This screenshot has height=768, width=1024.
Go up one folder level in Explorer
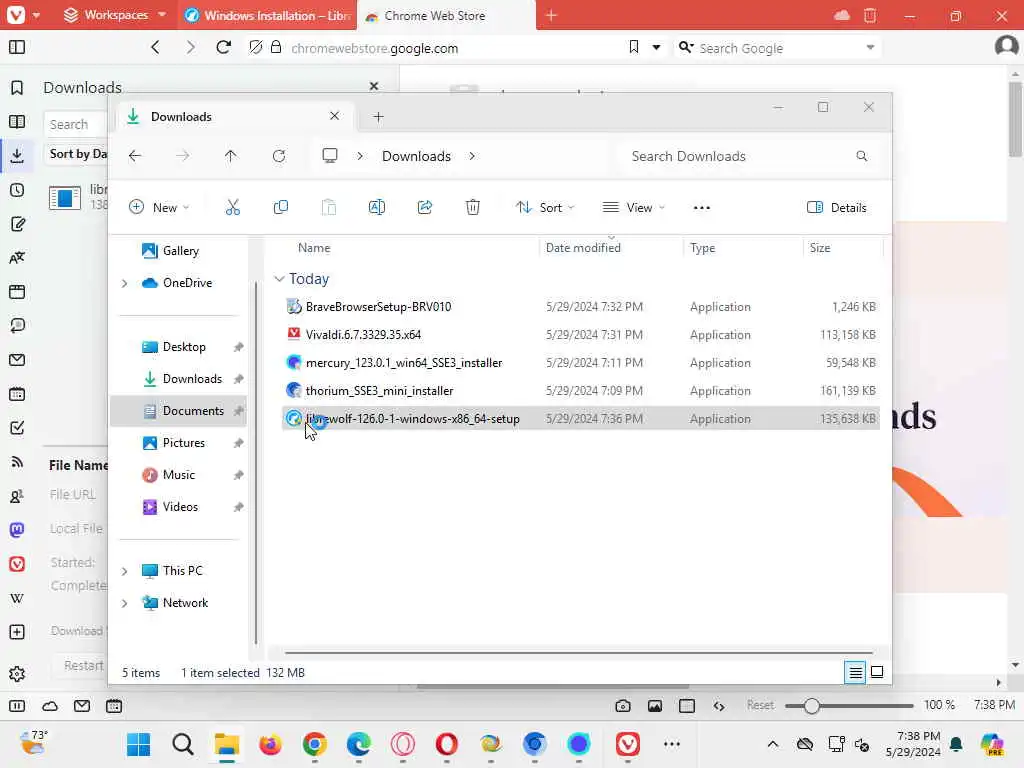pyautogui.click(x=231, y=156)
